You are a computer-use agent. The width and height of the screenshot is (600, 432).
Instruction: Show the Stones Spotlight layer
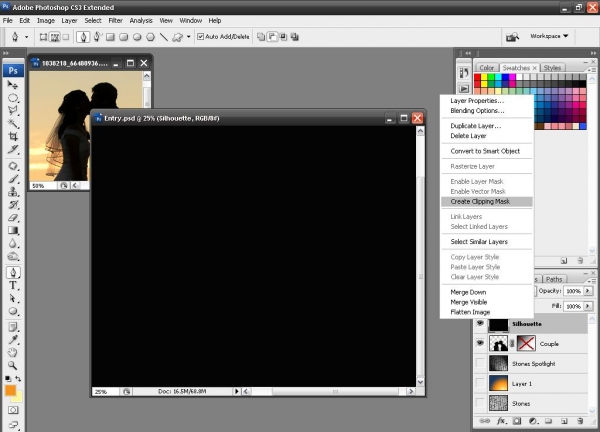[x=480, y=363]
